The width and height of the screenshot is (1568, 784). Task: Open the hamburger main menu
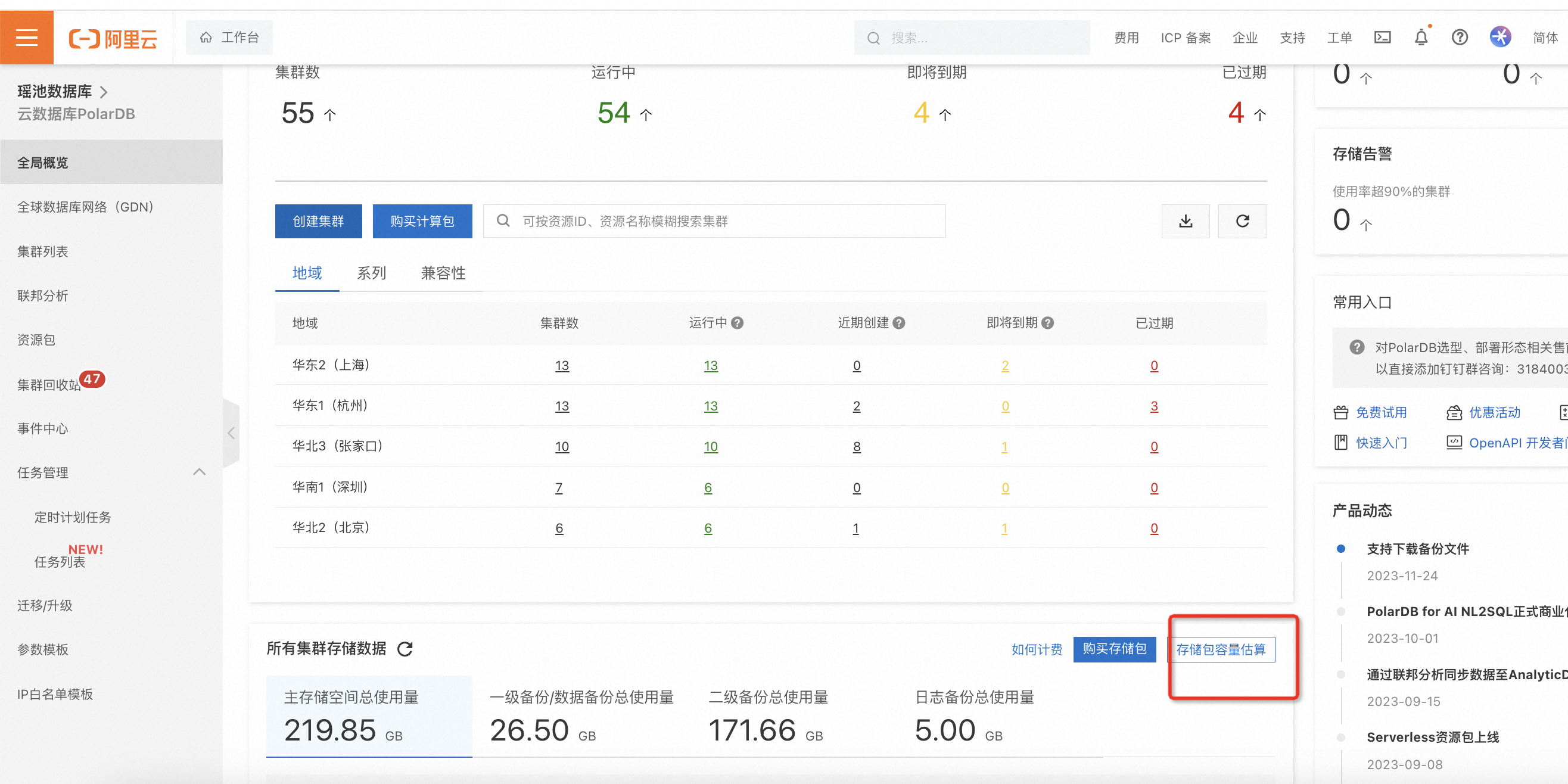[26, 38]
